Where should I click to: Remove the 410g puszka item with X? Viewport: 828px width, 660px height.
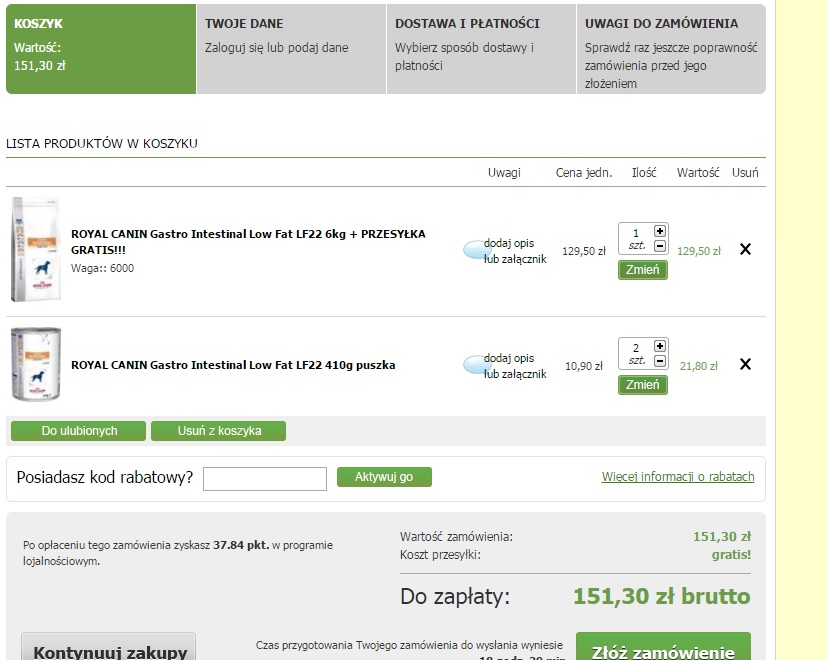(745, 365)
